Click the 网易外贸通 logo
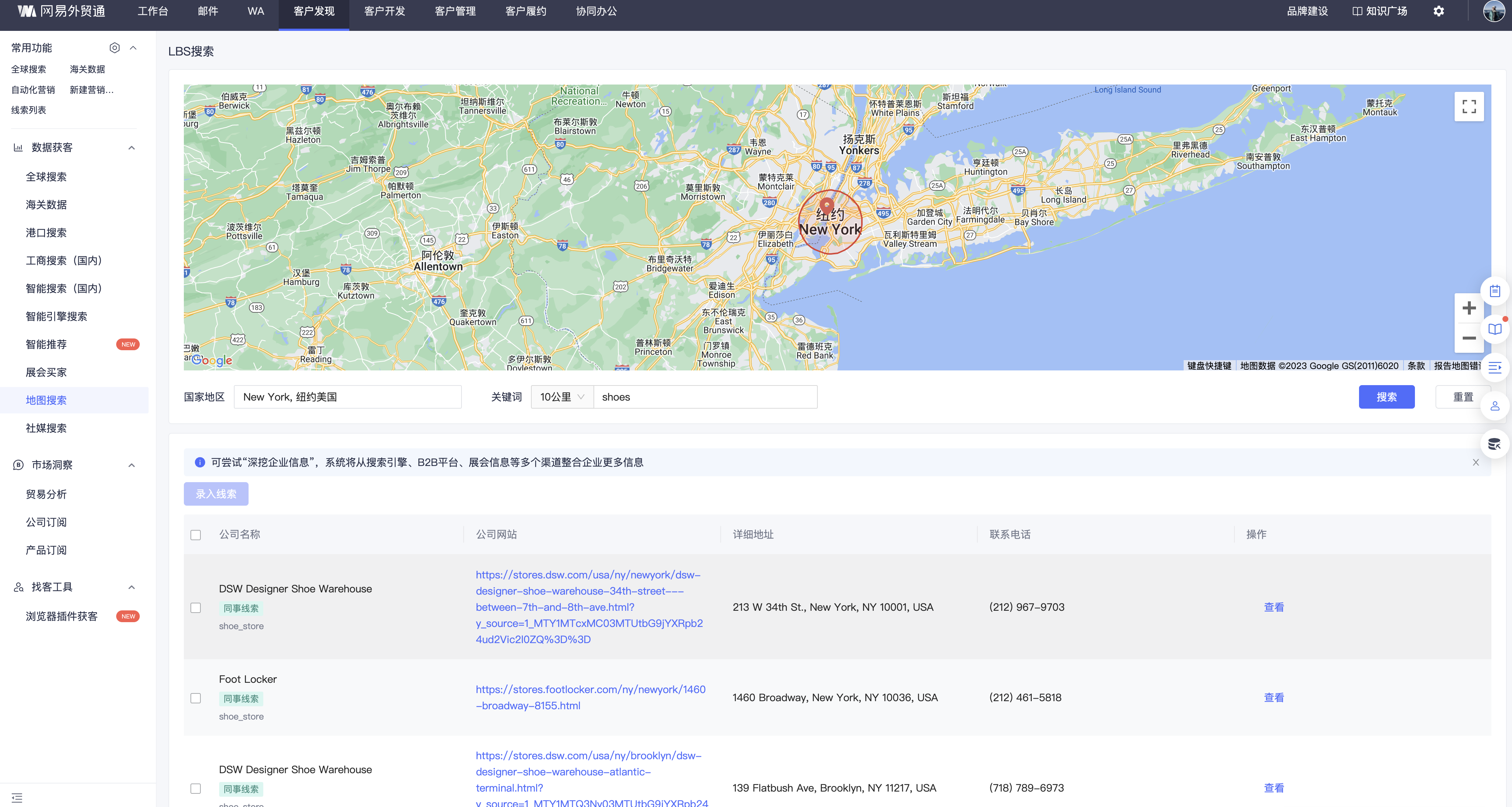Viewport: 1512px width, 807px height. point(61,11)
